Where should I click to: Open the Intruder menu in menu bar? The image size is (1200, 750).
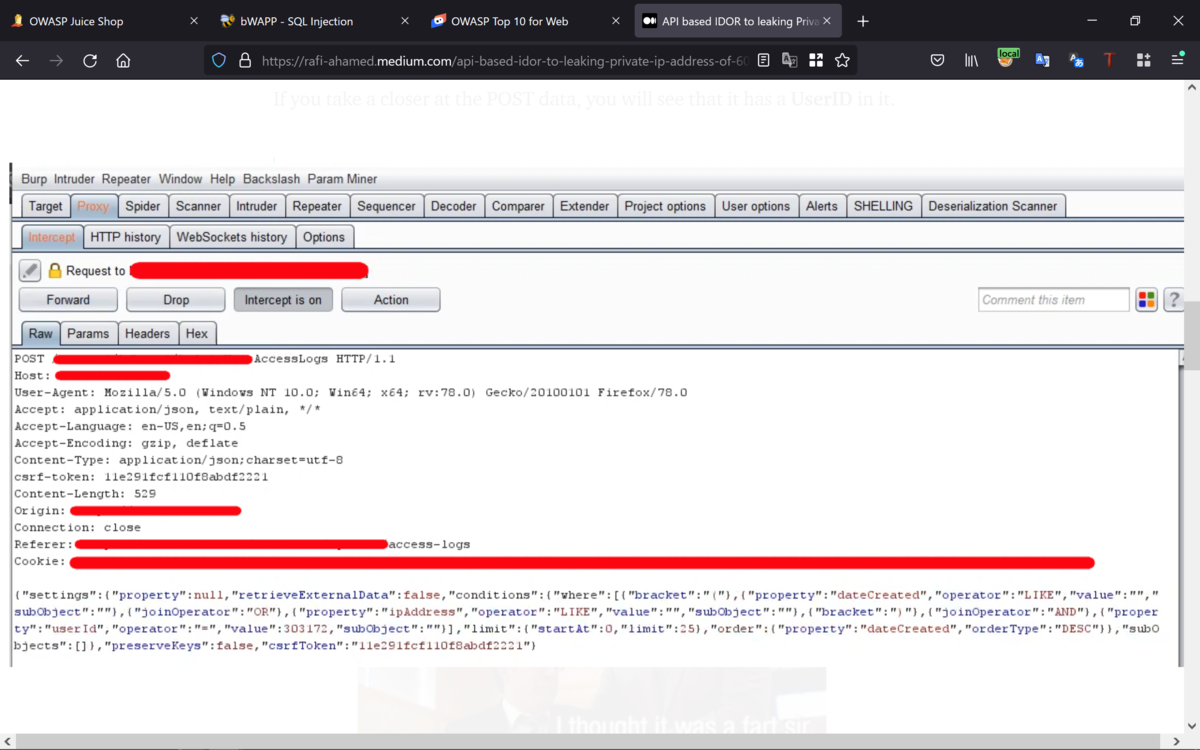(x=74, y=179)
